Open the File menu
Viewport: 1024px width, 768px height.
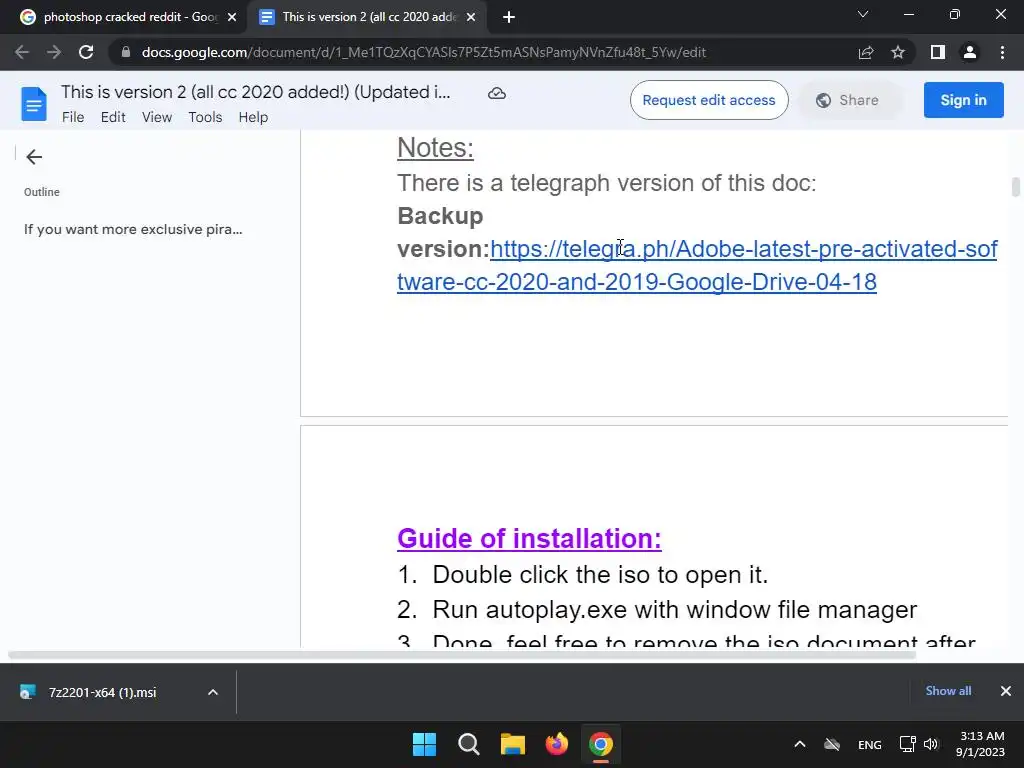pyautogui.click(x=73, y=117)
